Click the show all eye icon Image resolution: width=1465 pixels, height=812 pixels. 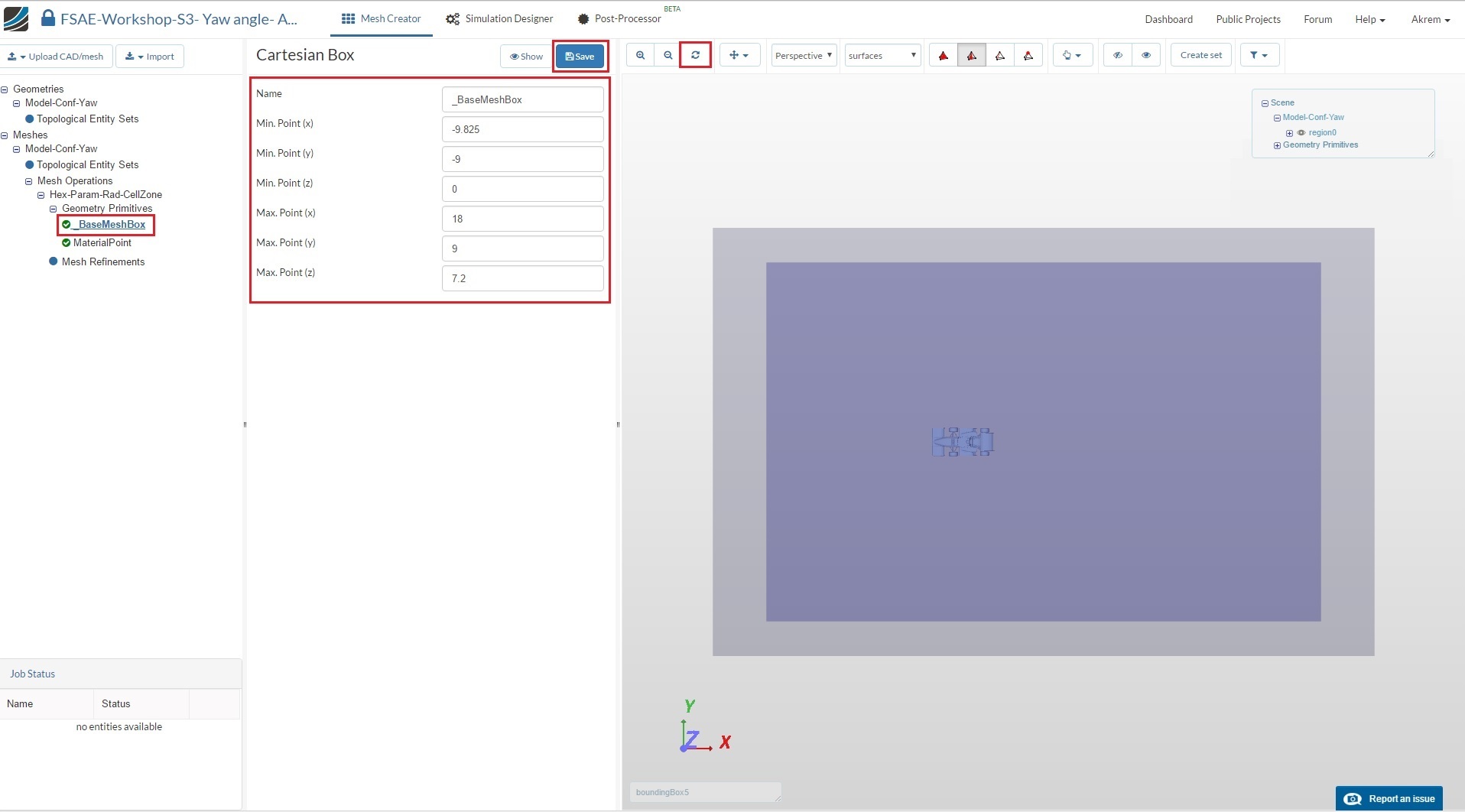click(1145, 55)
